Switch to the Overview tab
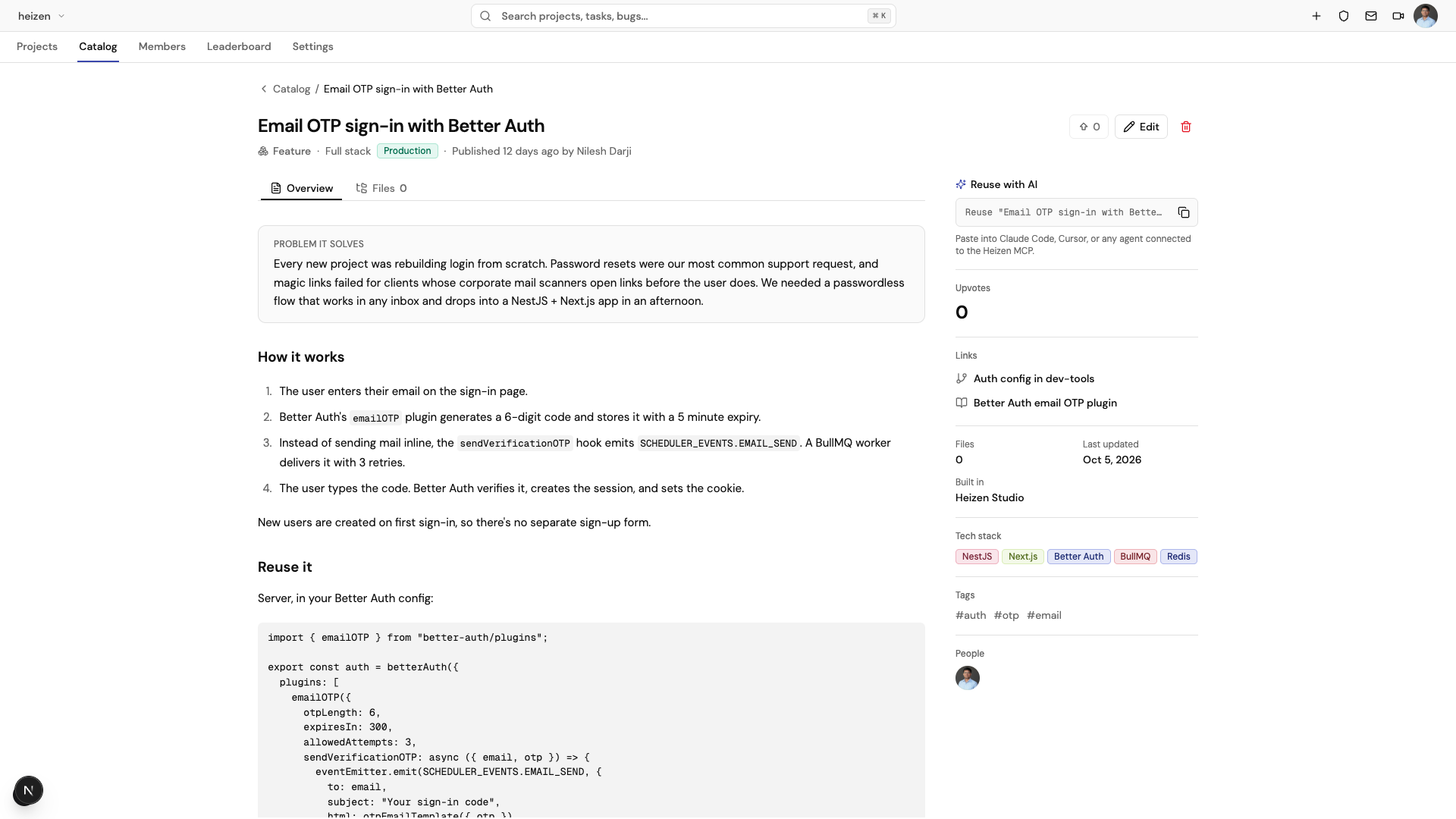Viewport: 1456px width, 819px height. 302,188
